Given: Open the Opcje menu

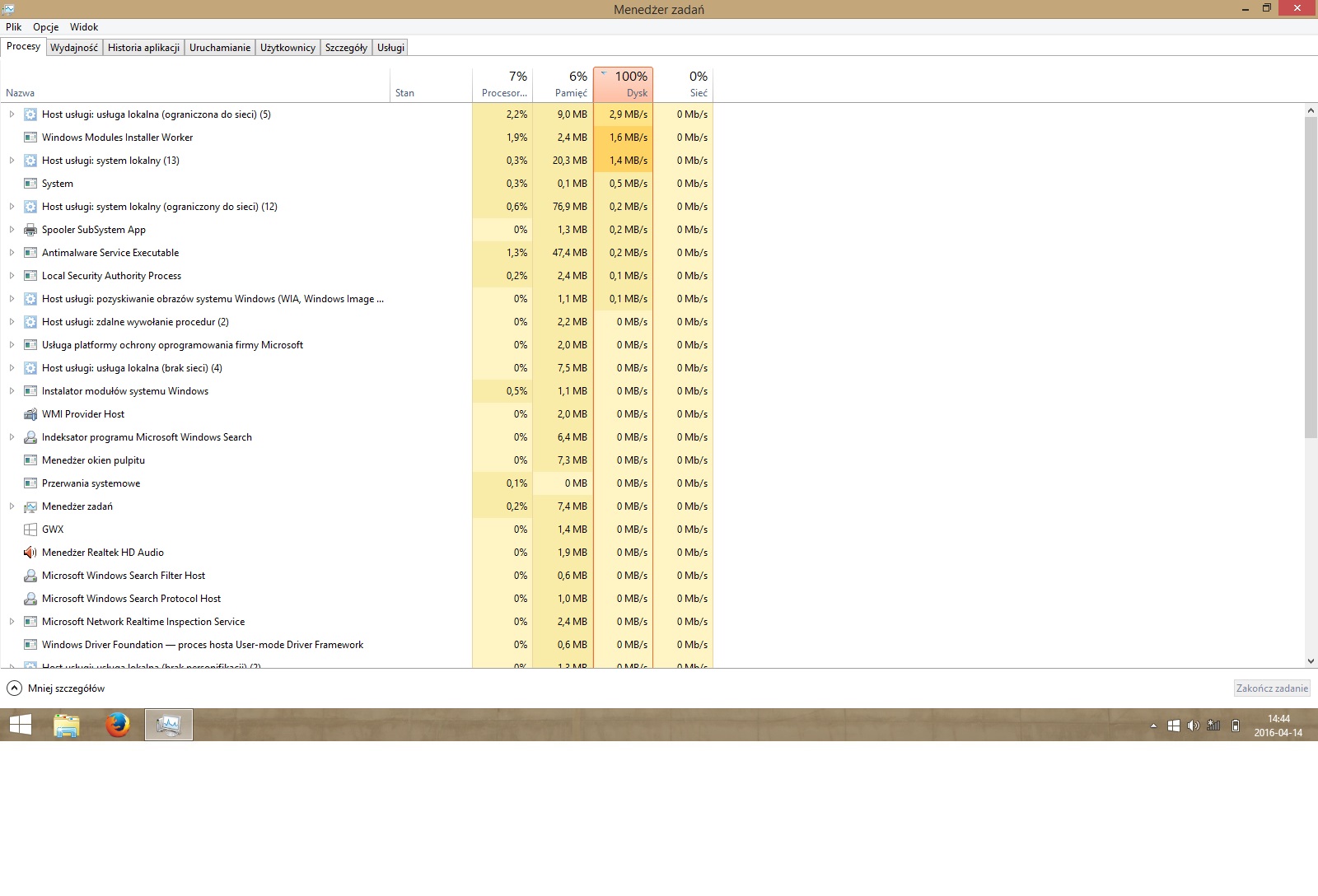Looking at the screenshot, I should (x=45, y=26).
